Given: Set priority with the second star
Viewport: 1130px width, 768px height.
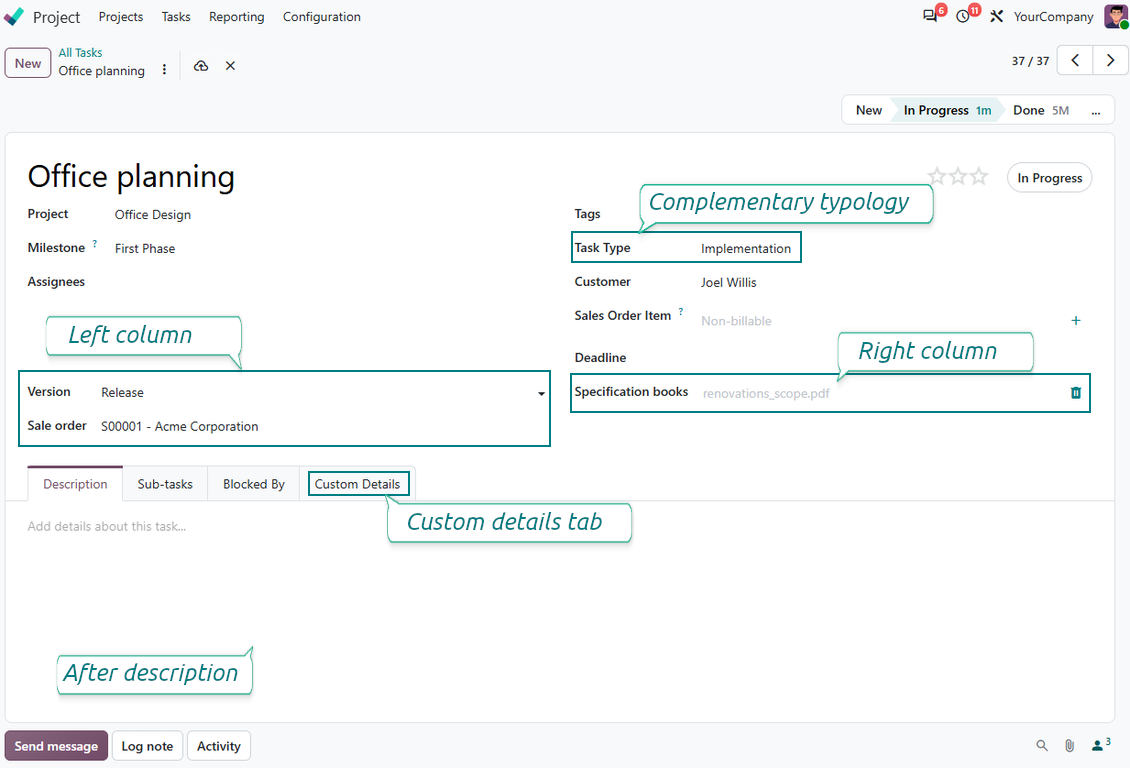Looking at the screenshot, I should (x=958, y=177).
